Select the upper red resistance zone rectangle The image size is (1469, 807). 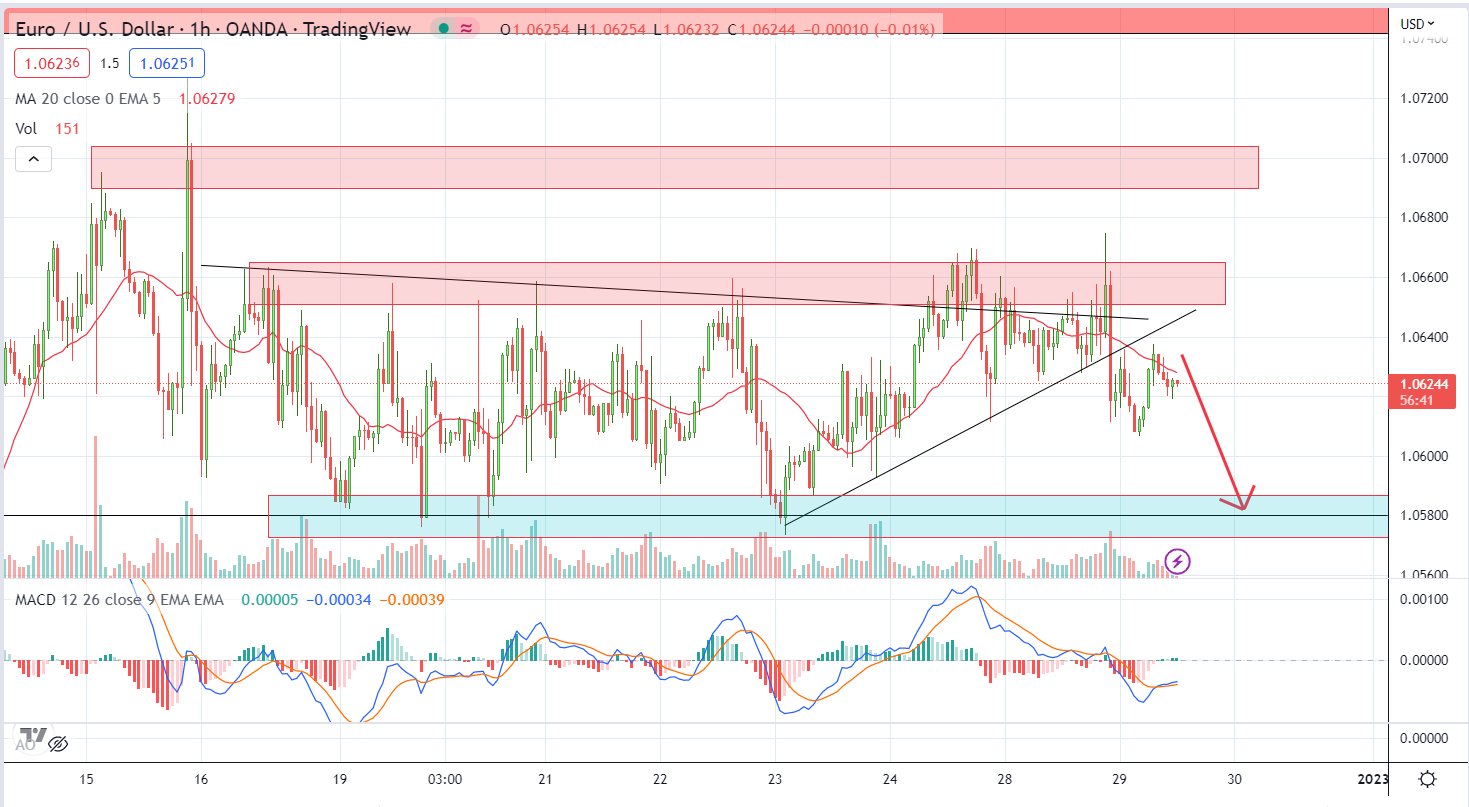tap(674, 167)
